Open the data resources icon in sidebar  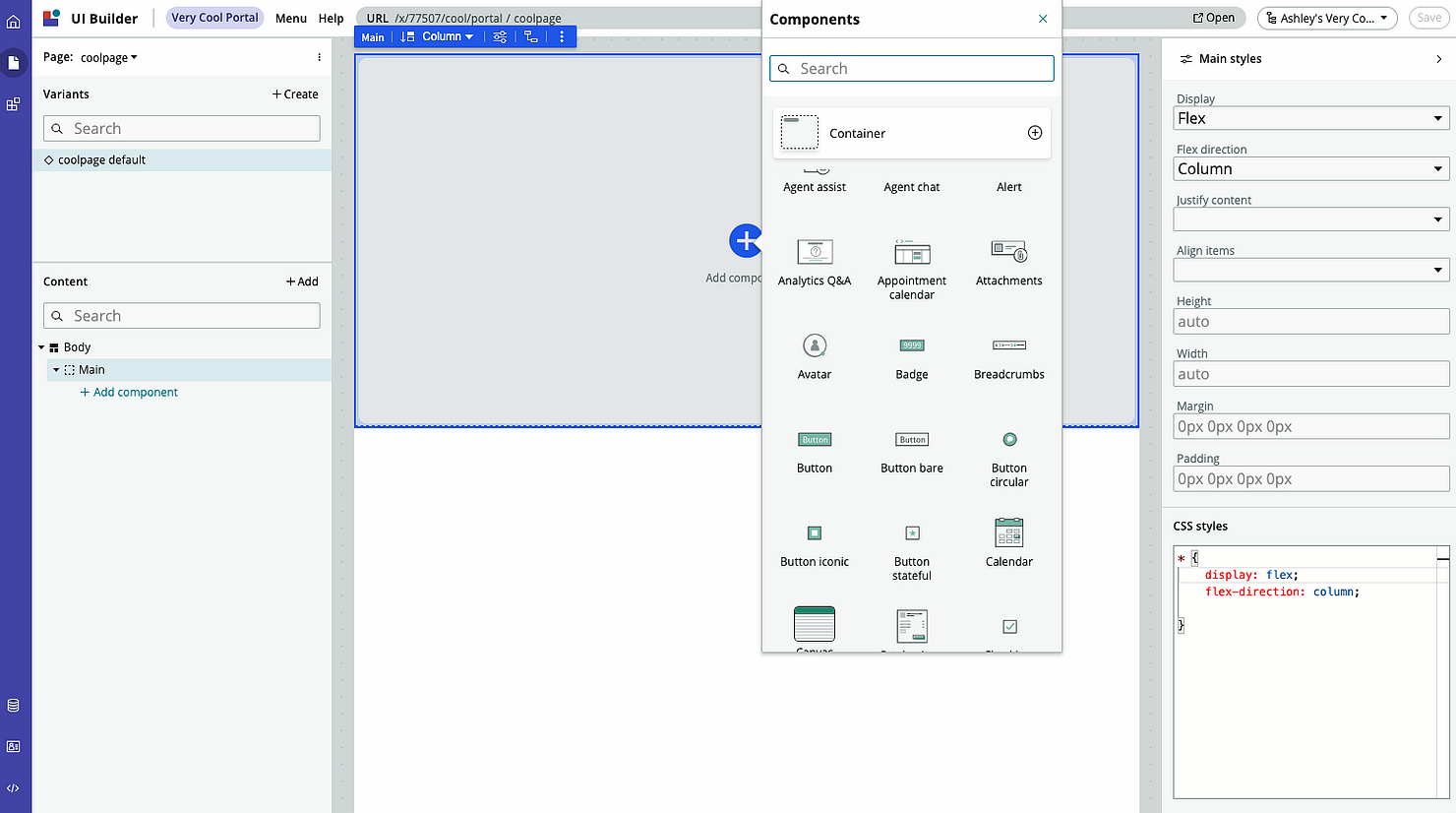[14, 705]
